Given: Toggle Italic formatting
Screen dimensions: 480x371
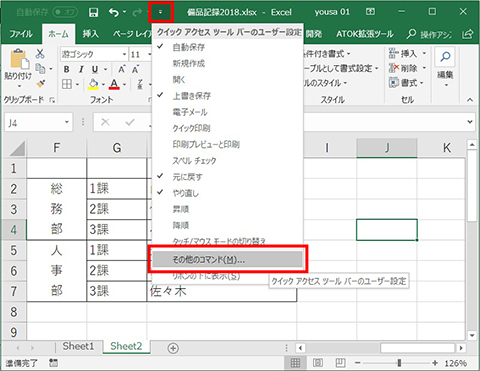Looking at the screenshot, I should (81, 69).
